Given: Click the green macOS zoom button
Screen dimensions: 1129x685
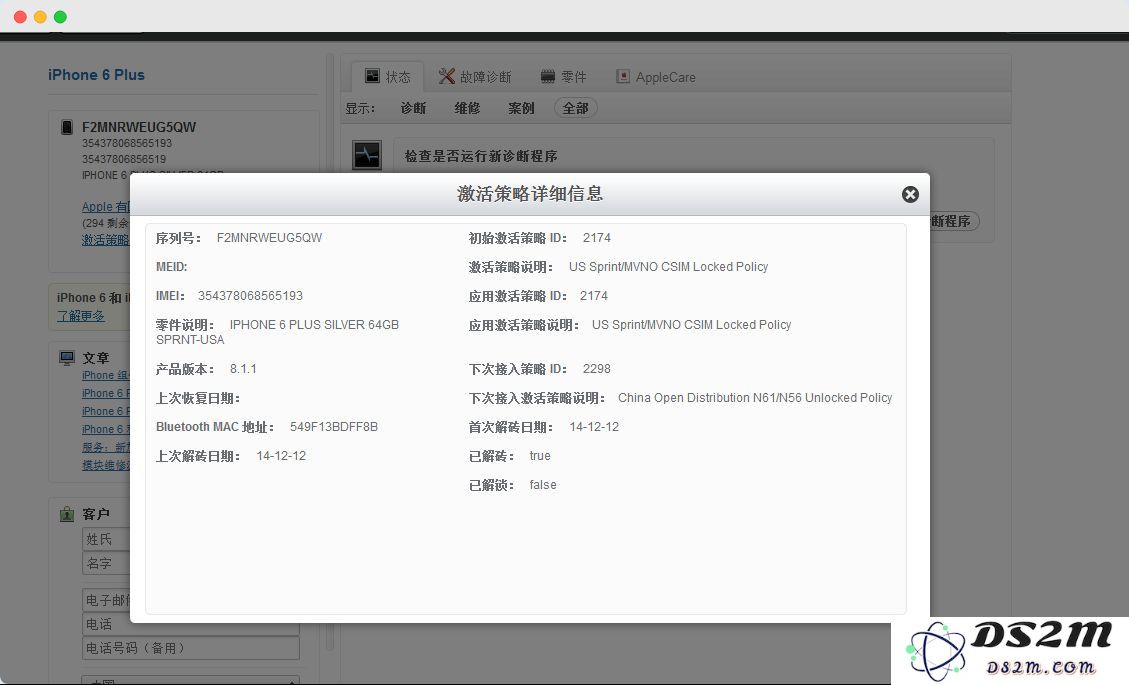Looking at the screenshot, I should click(x=60, y=17).
